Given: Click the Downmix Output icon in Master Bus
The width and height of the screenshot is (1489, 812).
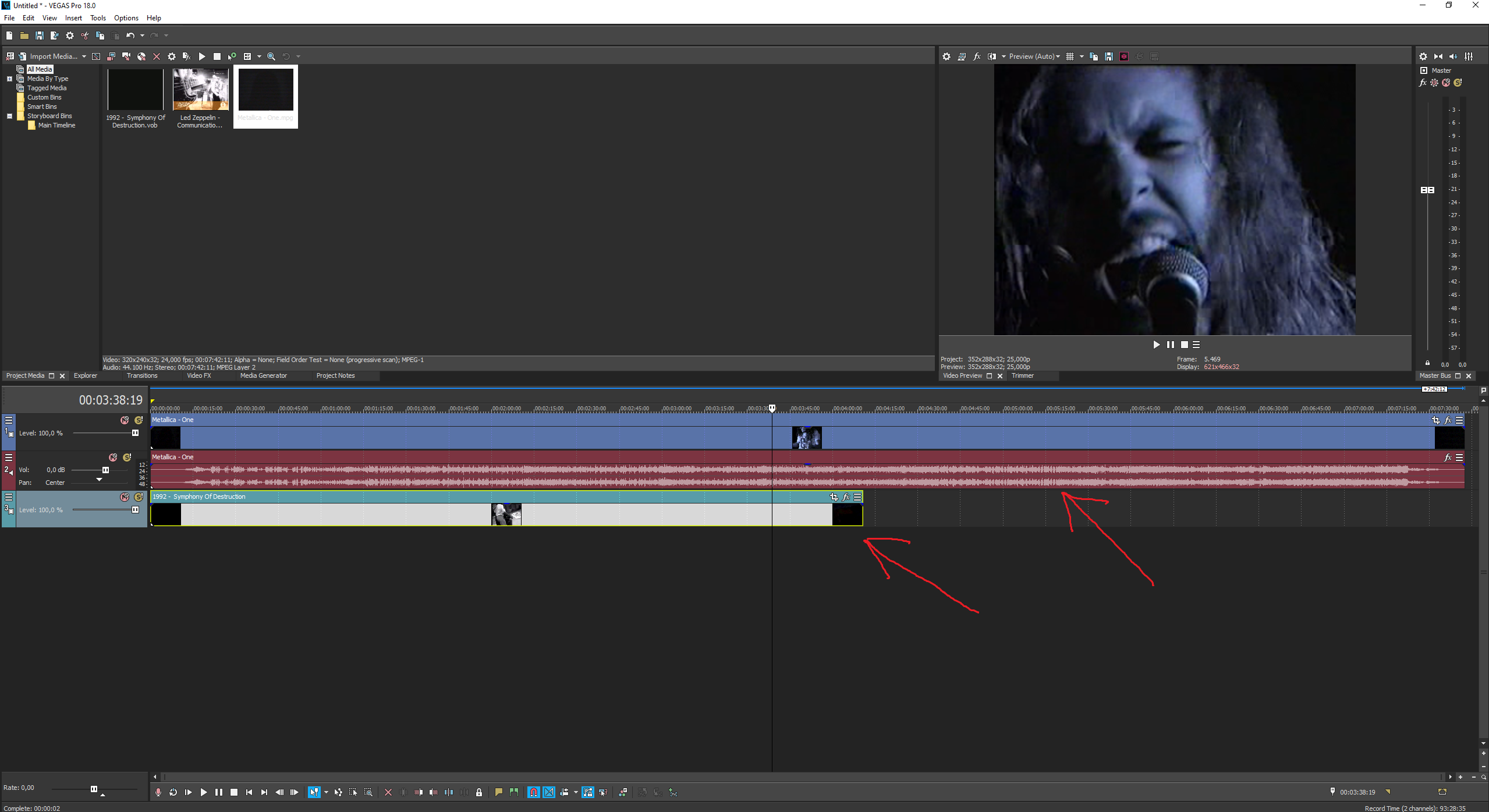Looking at the screenshot, I should [x=1438, y=56].
